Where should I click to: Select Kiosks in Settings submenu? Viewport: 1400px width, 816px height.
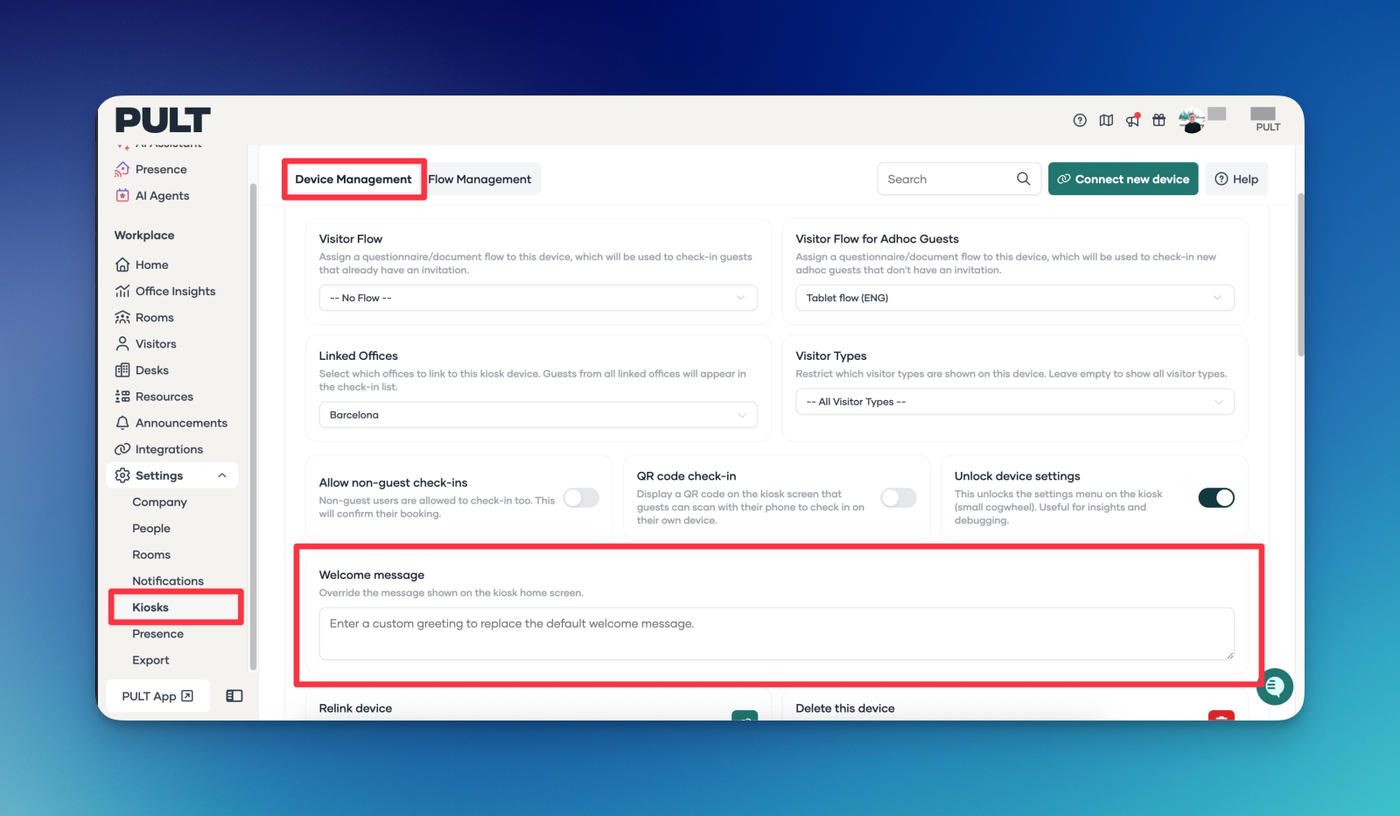coord(151,607)
